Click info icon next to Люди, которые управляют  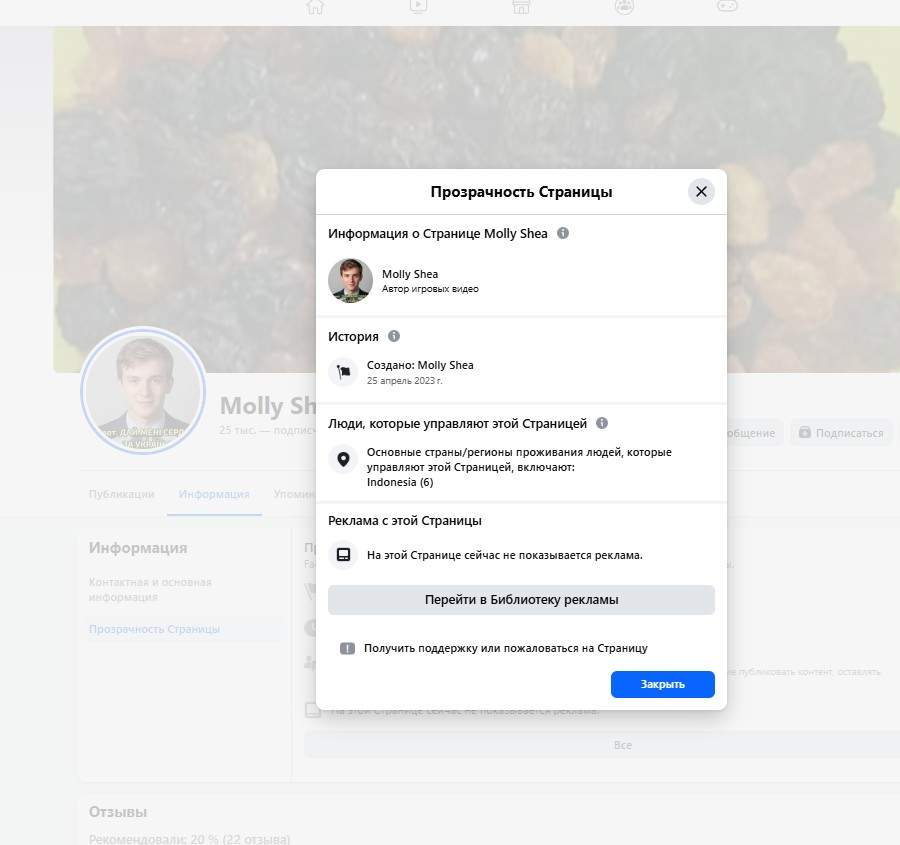click(x=602, y=423)
